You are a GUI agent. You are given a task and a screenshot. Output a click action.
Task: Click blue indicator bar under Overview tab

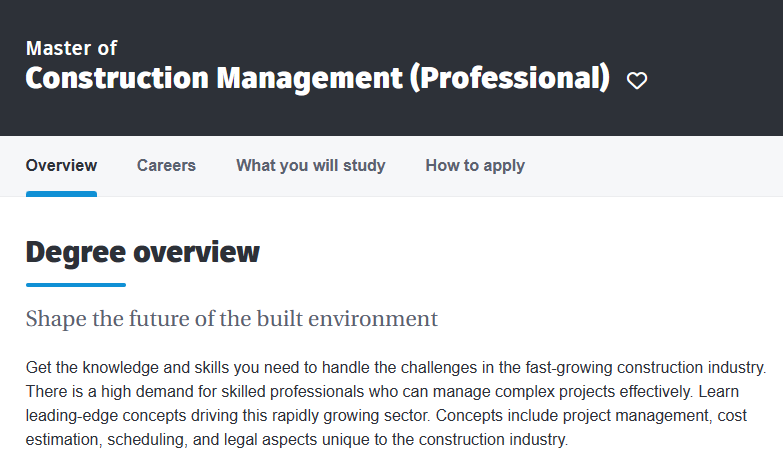click(x=61, y=194)
